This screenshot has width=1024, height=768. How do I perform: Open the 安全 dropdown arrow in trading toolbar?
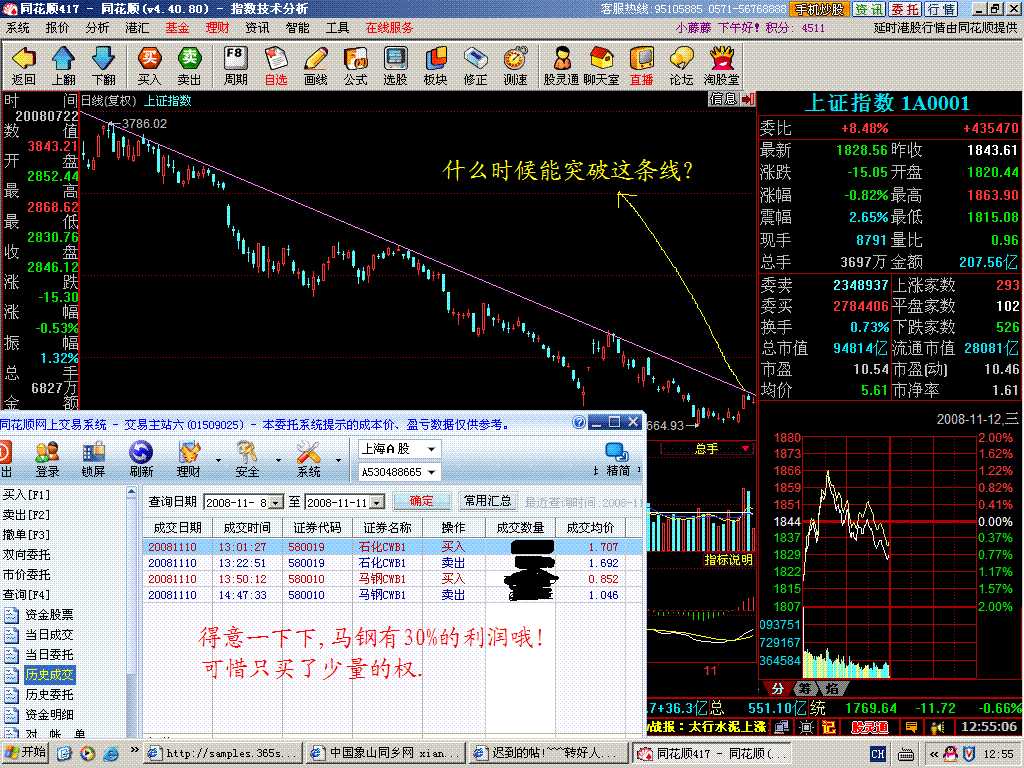(278, 460)
